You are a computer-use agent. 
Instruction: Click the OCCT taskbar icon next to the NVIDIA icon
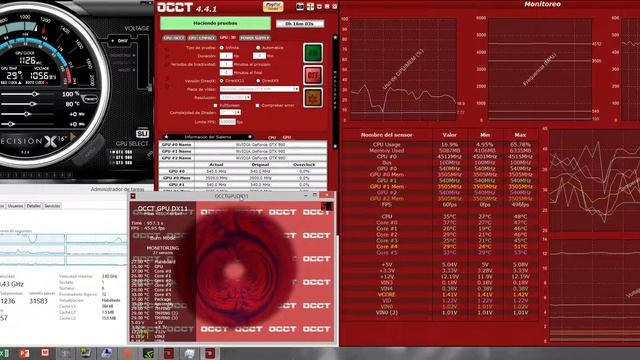(169, 353)
